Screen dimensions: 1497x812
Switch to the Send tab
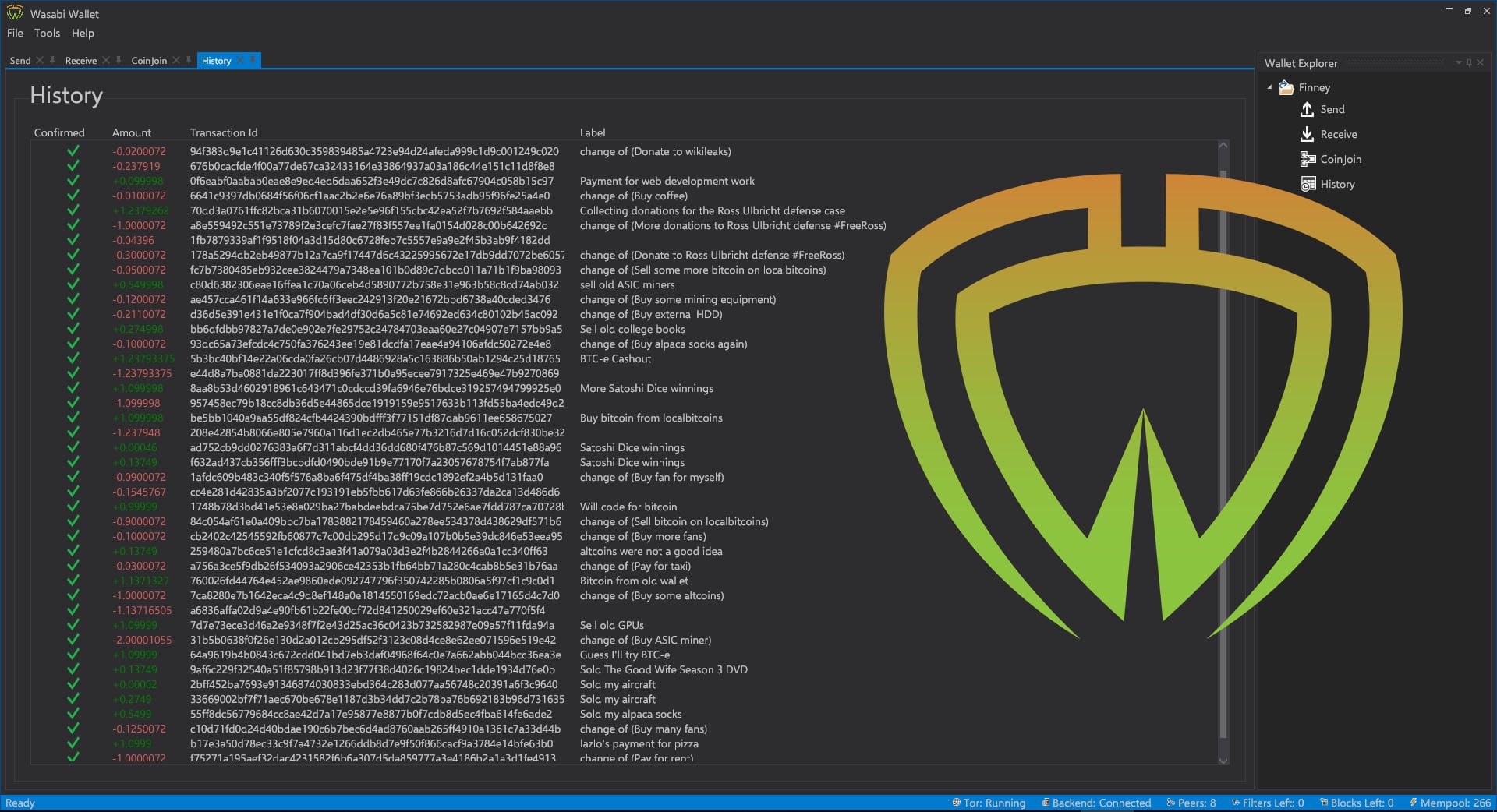[x=20, y=60]
